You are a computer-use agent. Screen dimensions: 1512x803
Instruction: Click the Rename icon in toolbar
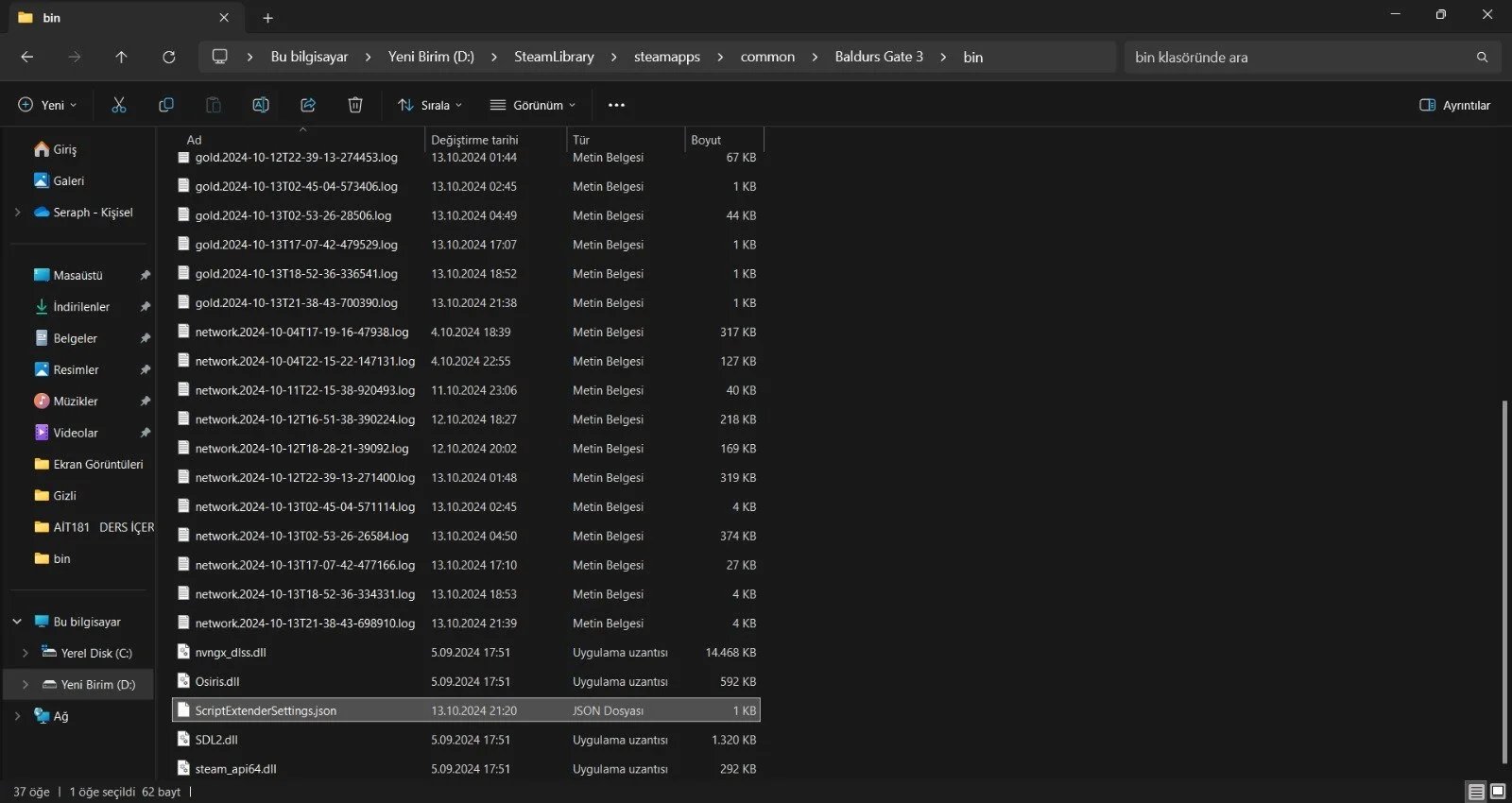[x=261, y=105]
